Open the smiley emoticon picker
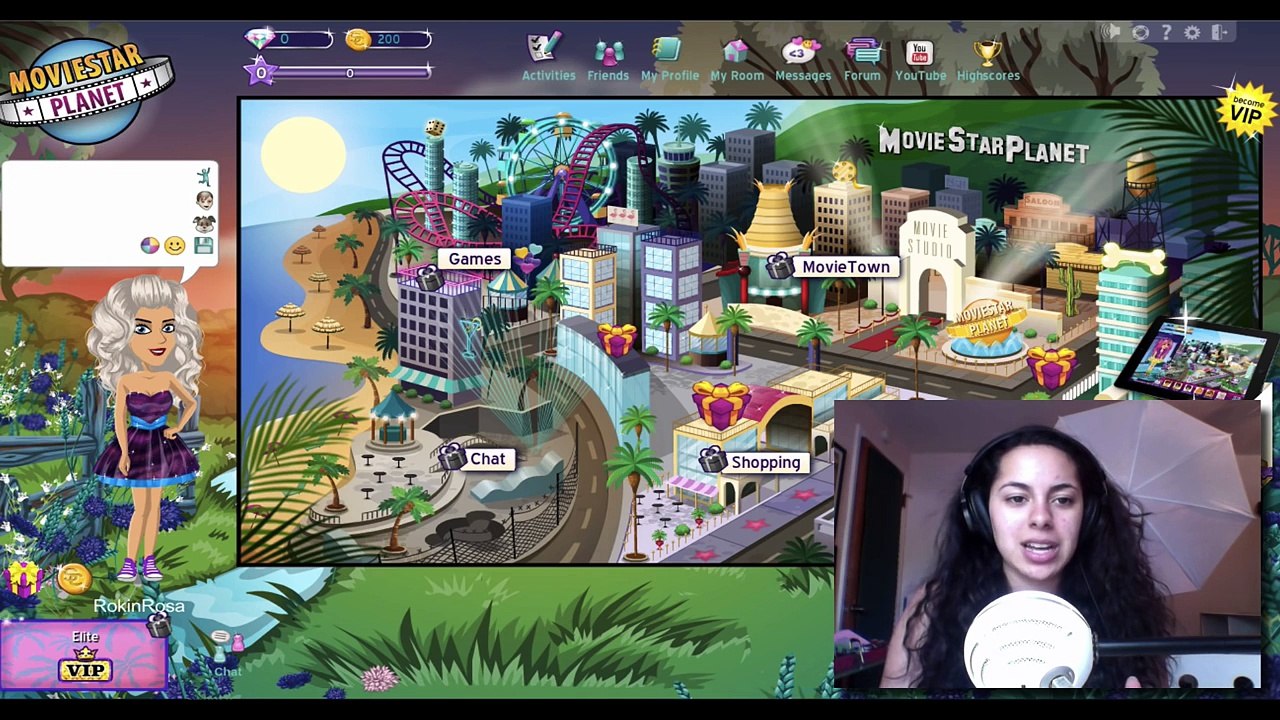 coord(175,245)
